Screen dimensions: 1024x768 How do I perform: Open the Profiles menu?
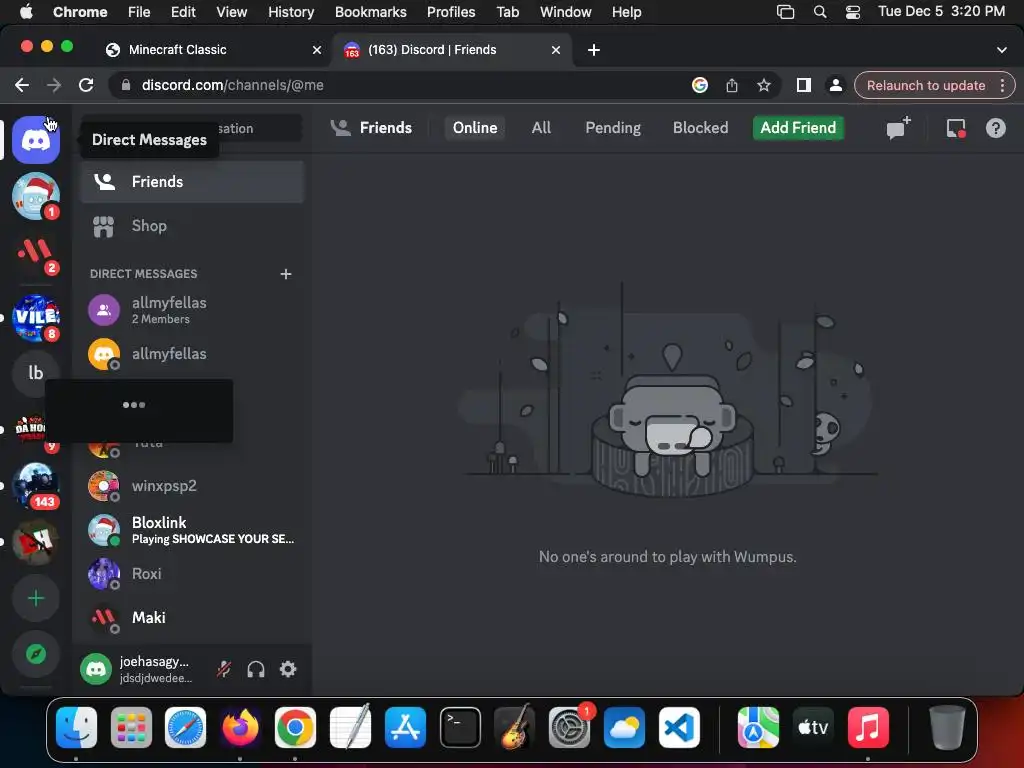(x=451, y=12)
